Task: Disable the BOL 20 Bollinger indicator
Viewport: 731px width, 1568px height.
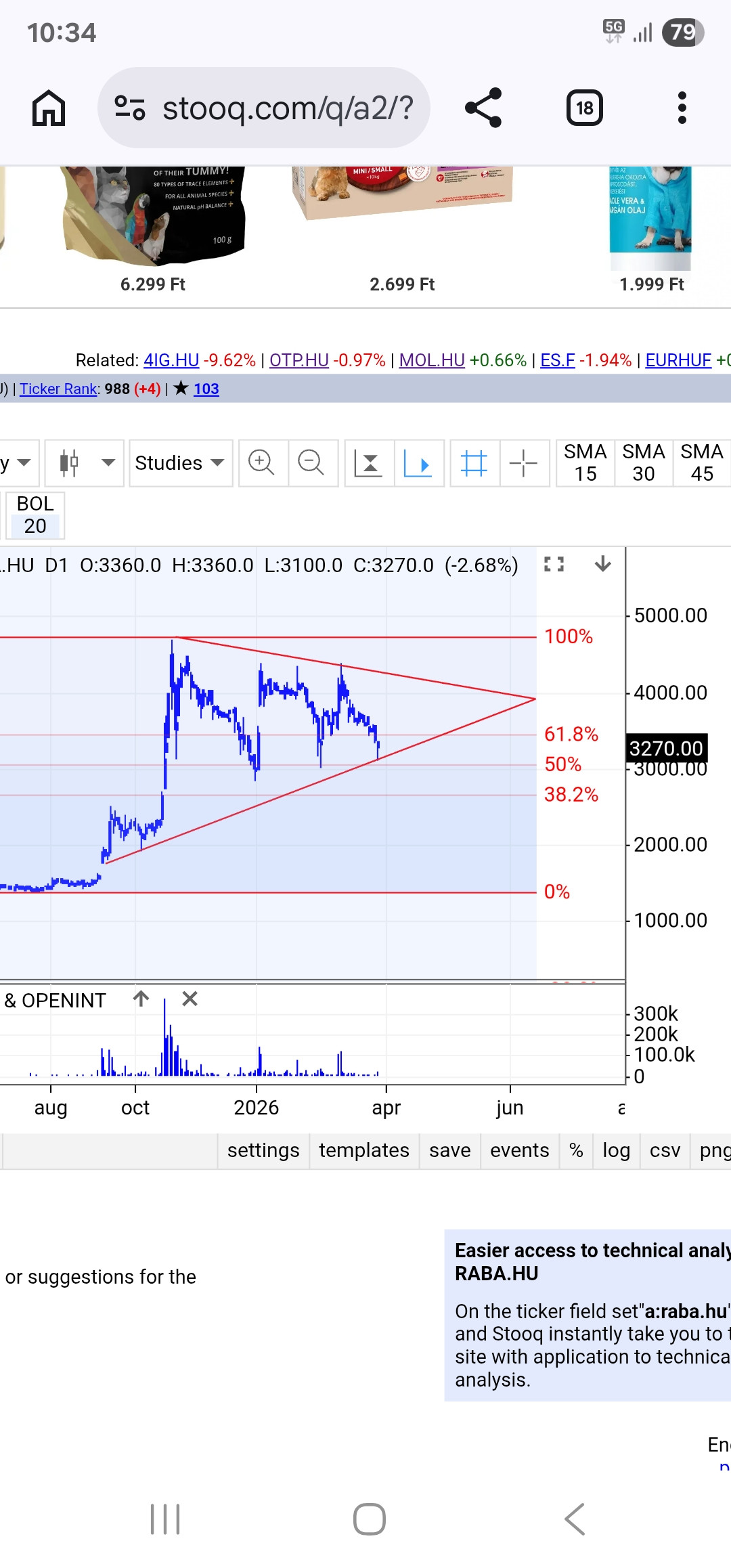Action: [x=35, y=515]
